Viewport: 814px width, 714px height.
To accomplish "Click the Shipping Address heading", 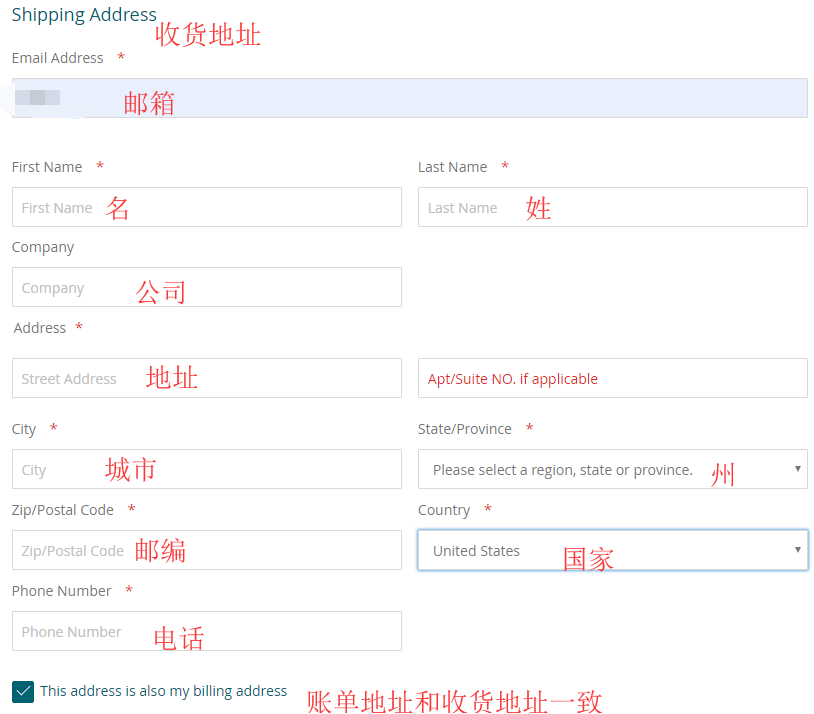I will tap(84, 15).
